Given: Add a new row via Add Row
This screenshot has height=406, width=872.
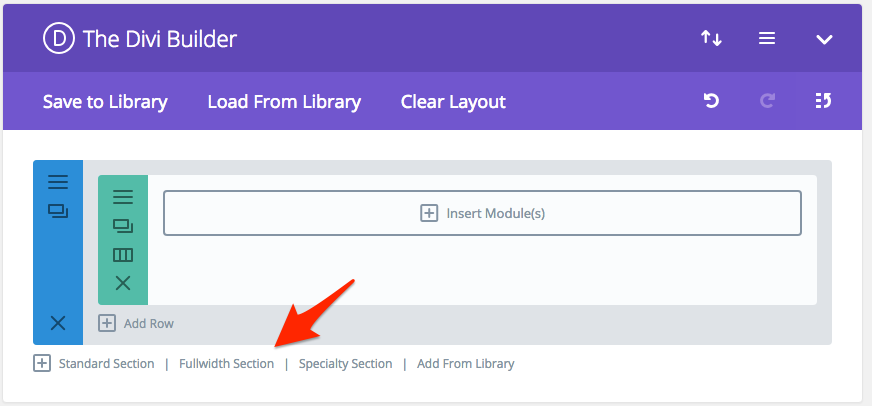Looking at the screenshot, I should (x=136, y=323).
